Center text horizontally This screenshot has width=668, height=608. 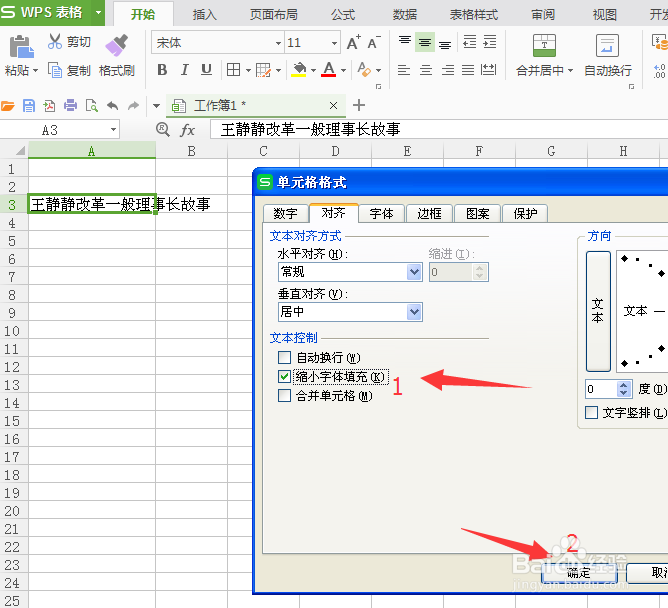pos(426,70)
